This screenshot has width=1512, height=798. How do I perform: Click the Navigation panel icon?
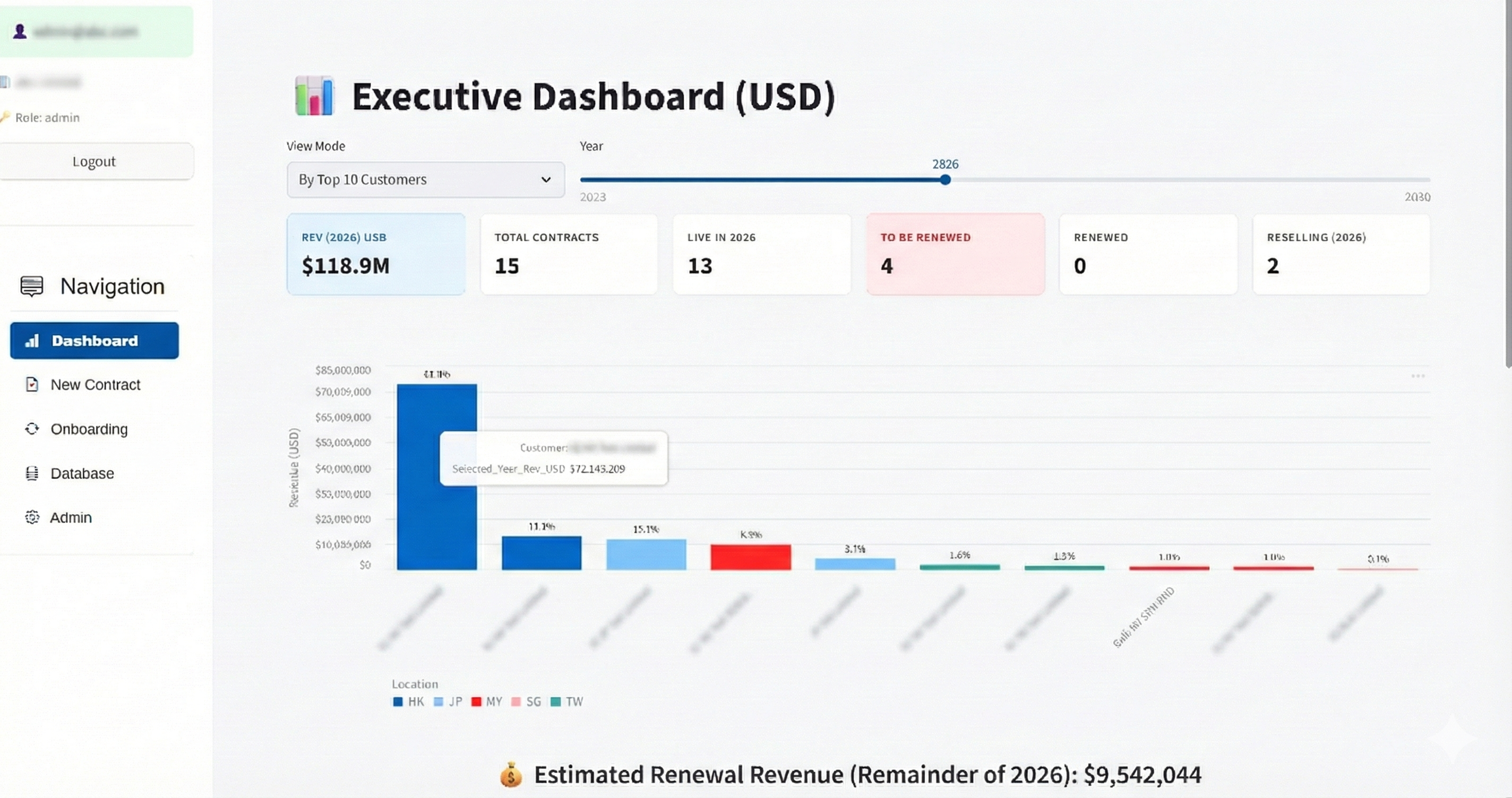[x=31, y=287]
